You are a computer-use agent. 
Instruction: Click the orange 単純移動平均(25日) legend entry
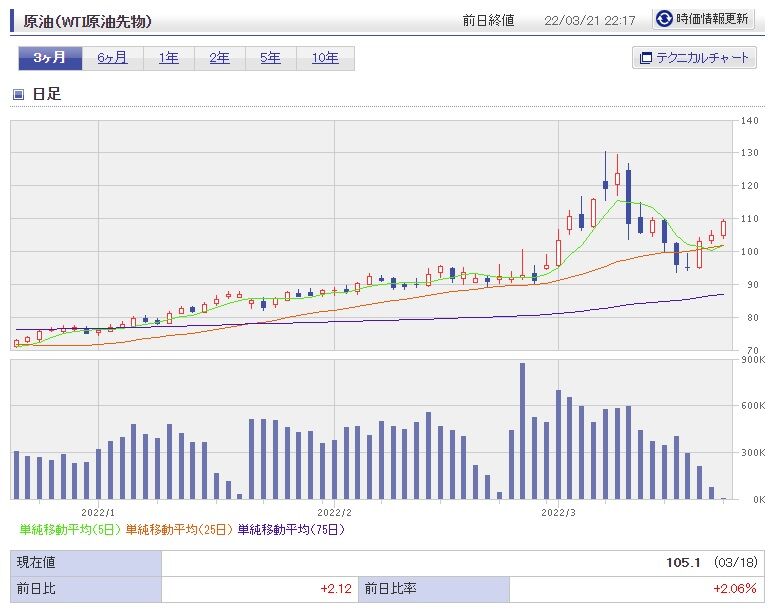pyautogui.click(x=179, y=529)
